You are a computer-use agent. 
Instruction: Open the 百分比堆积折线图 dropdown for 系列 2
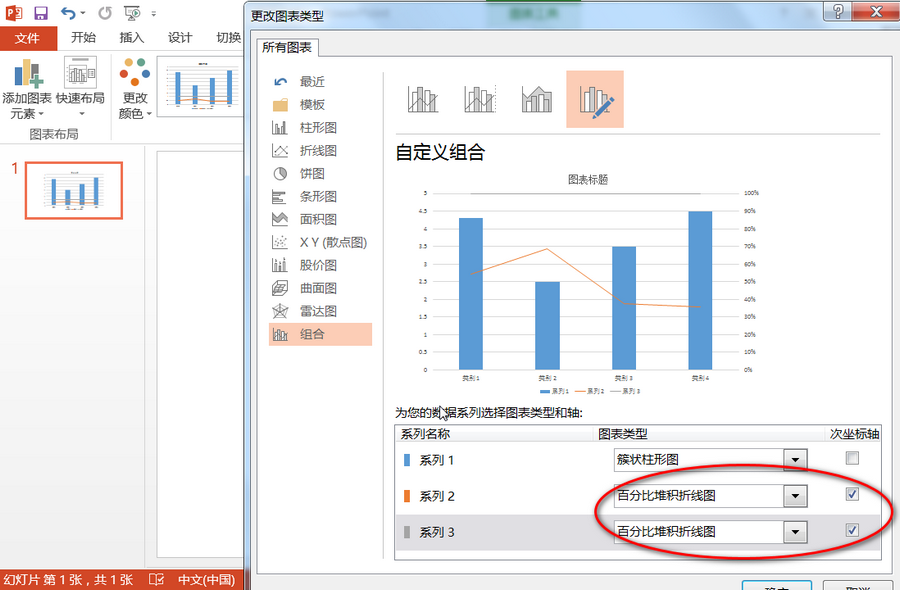coord(798,495)
